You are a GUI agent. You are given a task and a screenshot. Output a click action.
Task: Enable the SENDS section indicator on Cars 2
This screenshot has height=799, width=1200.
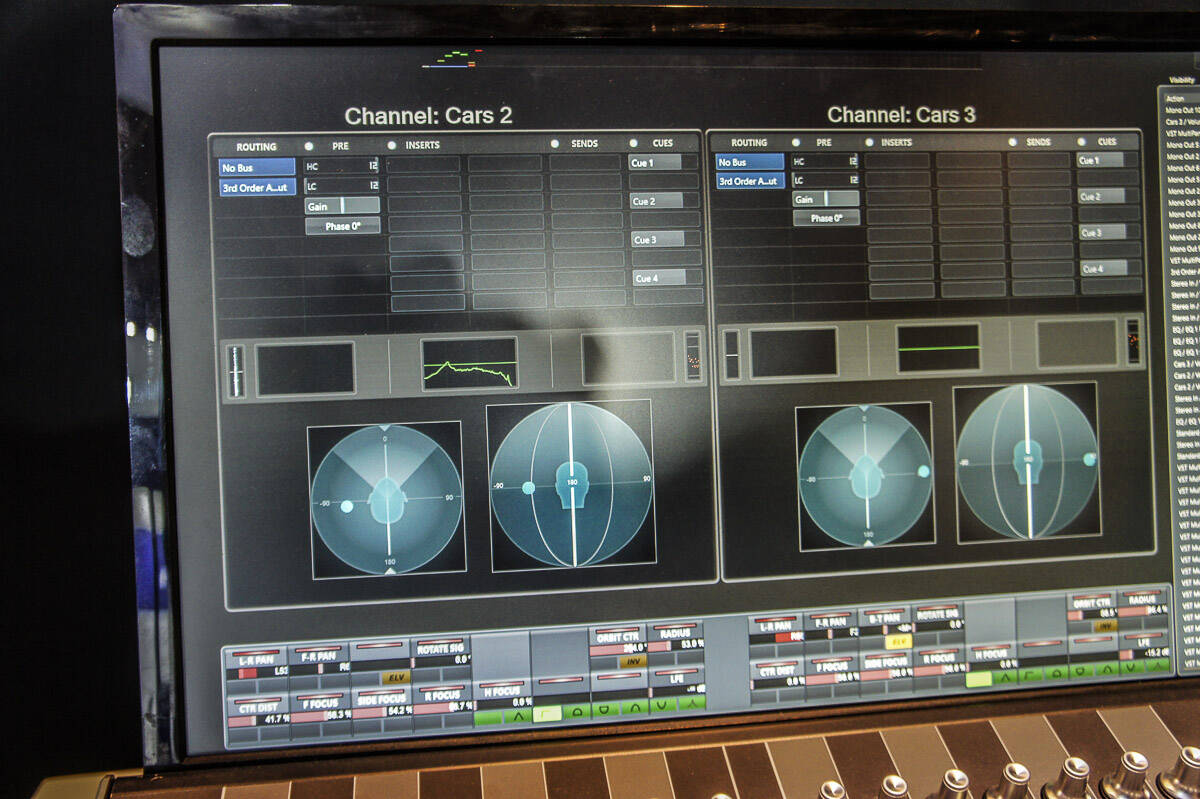tap(555, 144)
